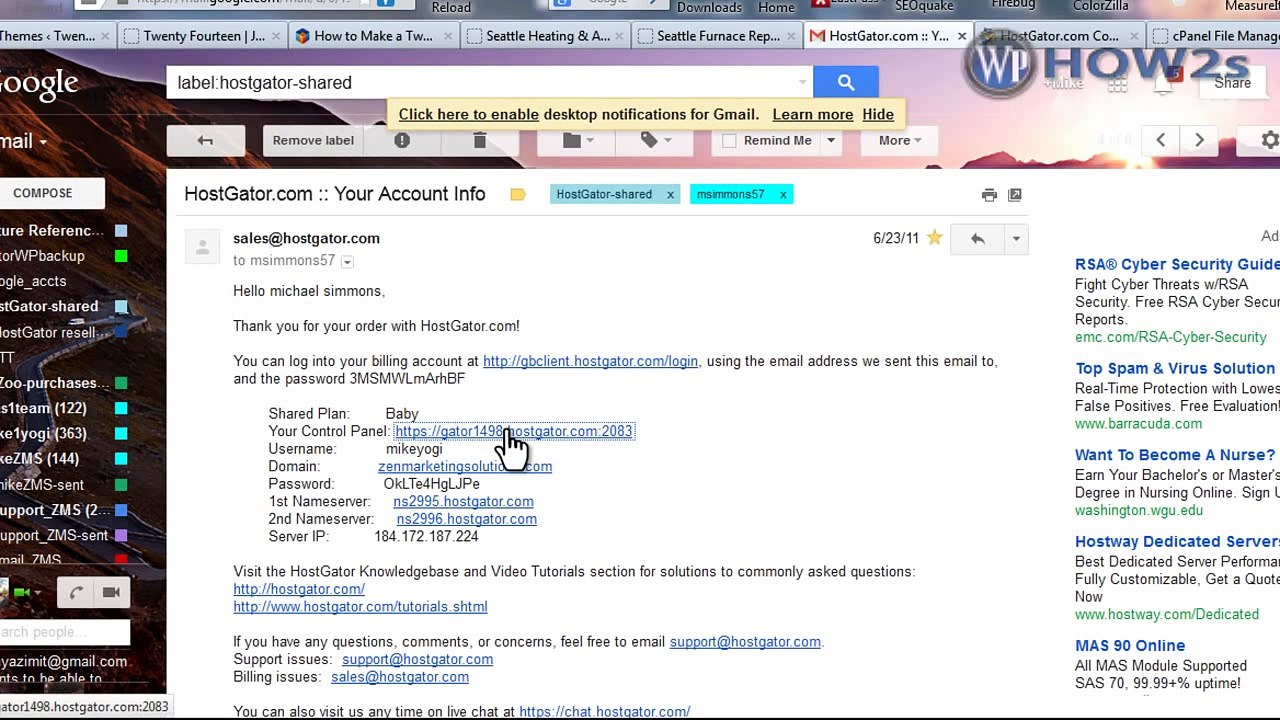The image size is (1280, 720).
Task: Delete email with trash icon
Action: 479,141
